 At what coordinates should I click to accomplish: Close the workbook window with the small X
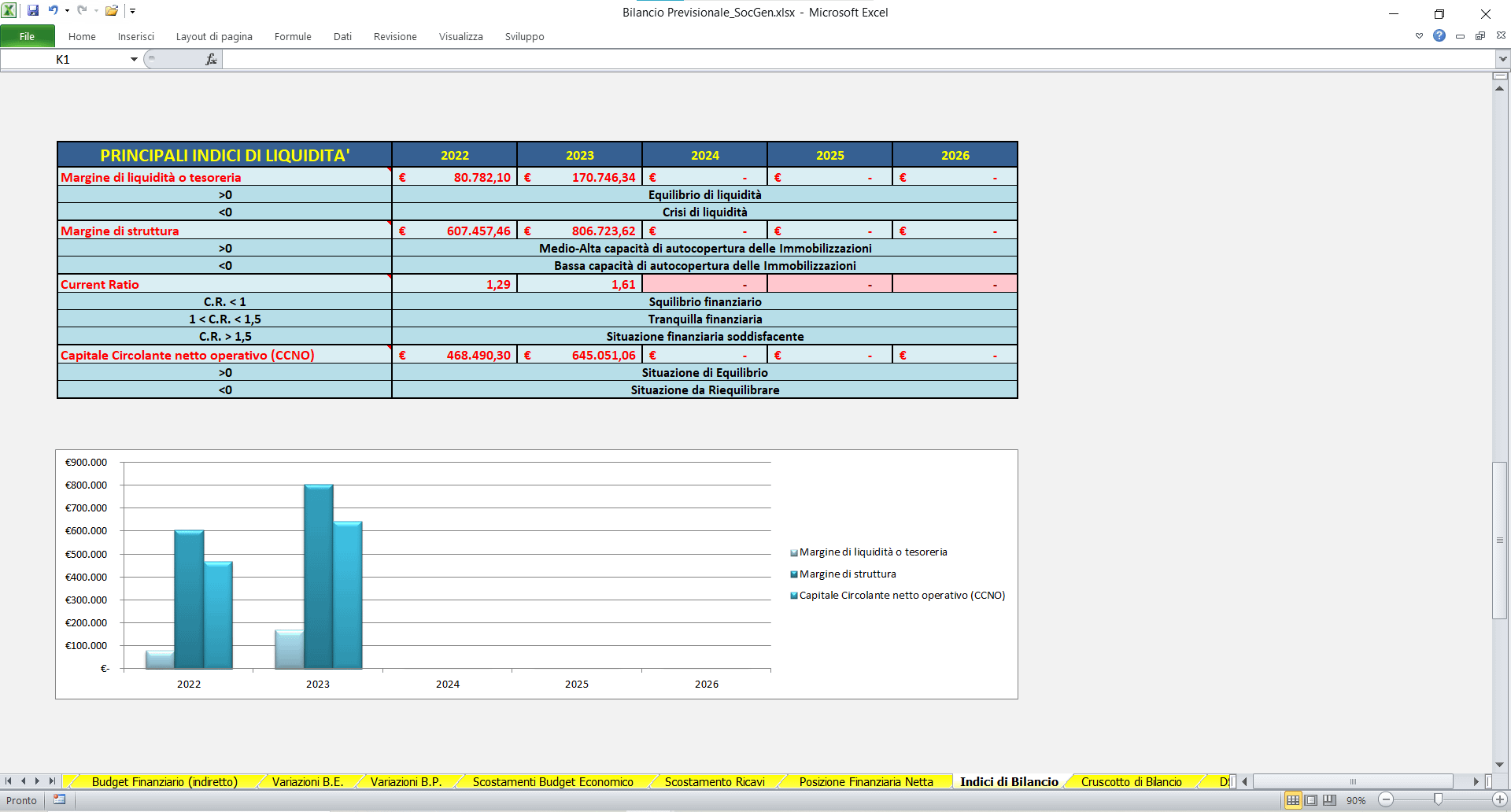coord(1501,35)
